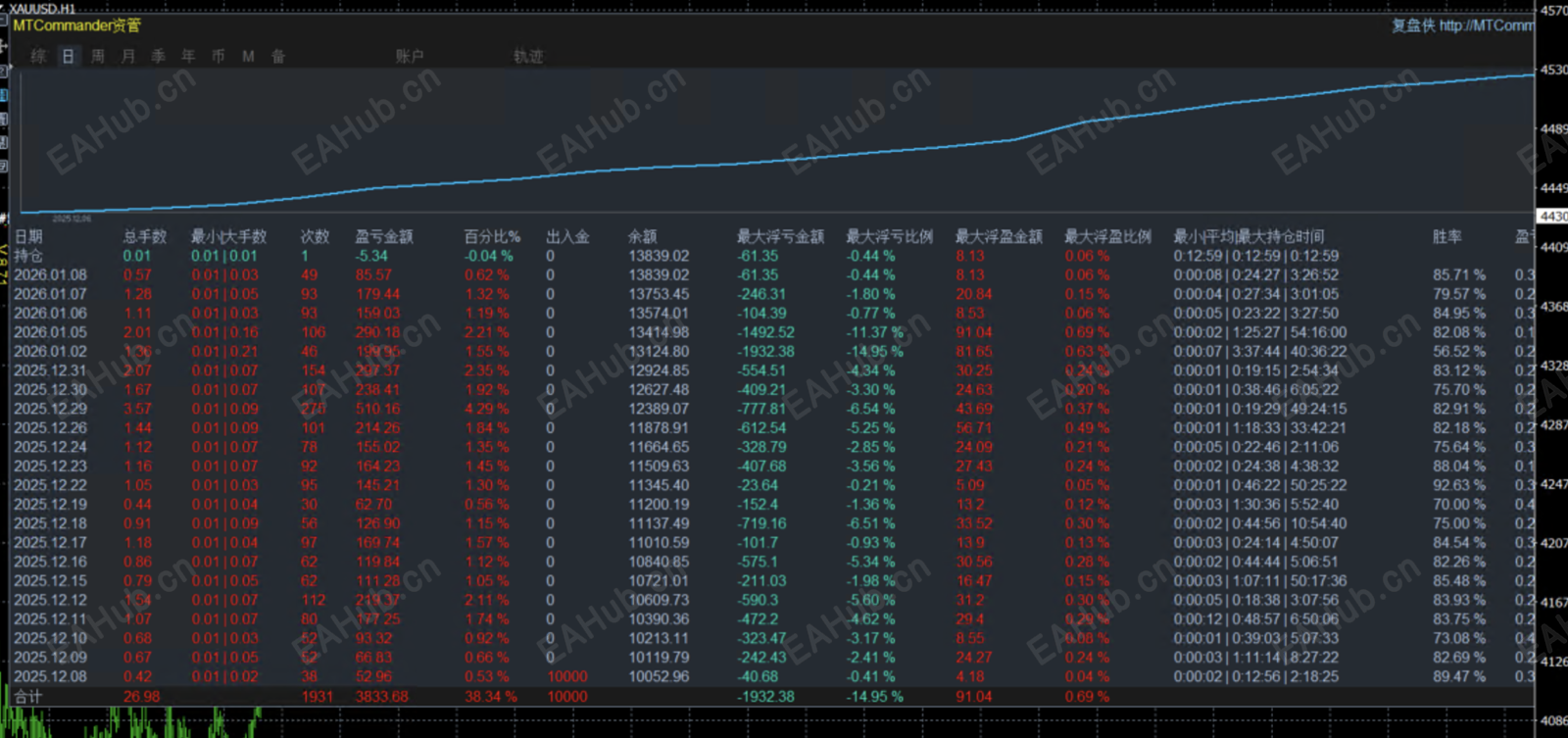Select the 2025.12.10 date row
Image resolution: width=1568 pixels, height=738 pixels.
pos(50,638)
